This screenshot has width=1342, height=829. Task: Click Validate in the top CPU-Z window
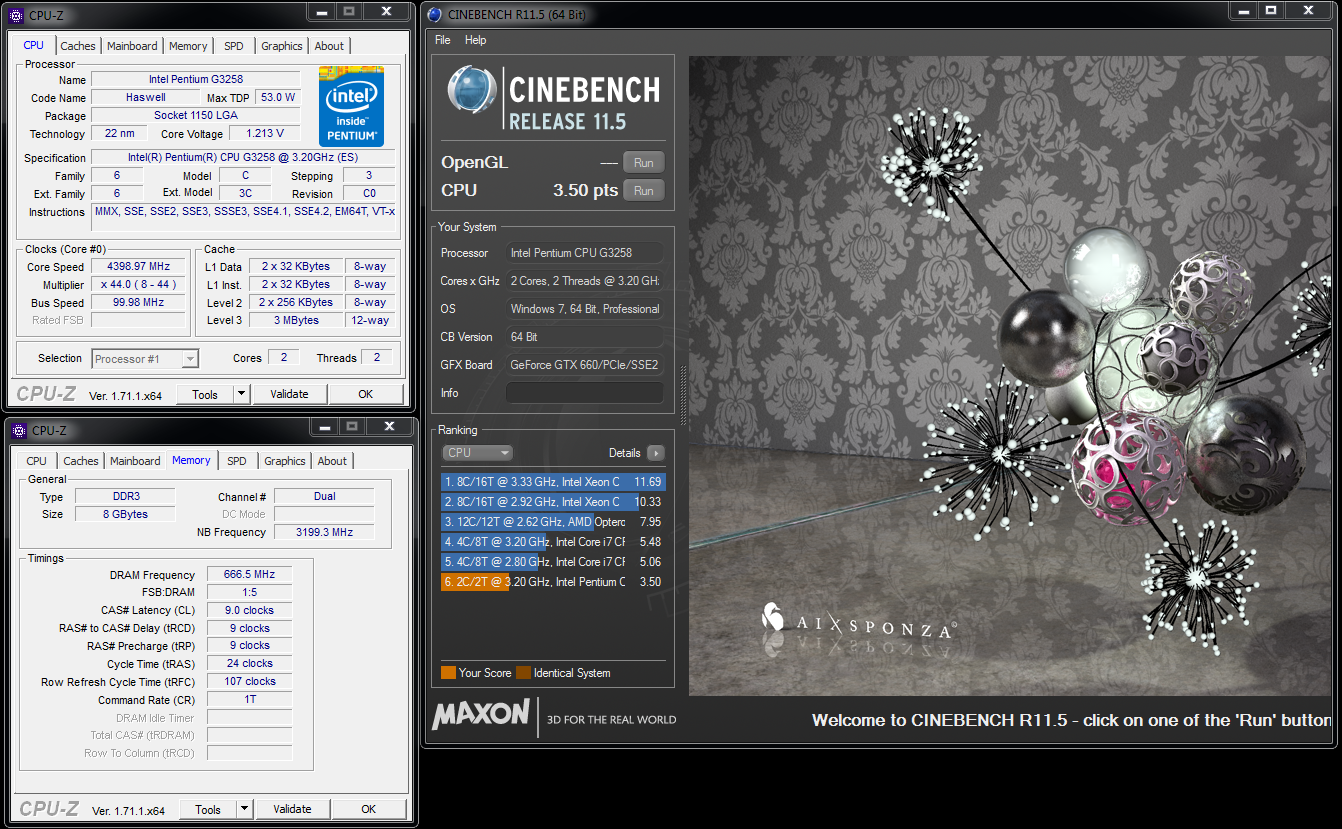[289, 394]
